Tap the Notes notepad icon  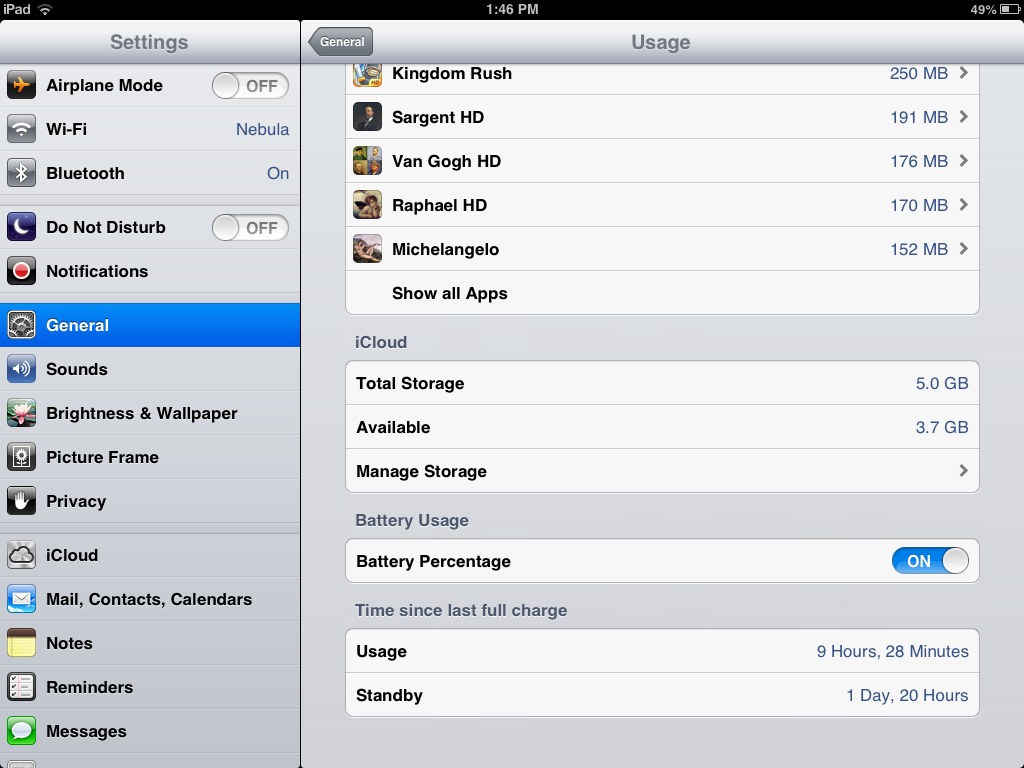(x=21, y=643)
